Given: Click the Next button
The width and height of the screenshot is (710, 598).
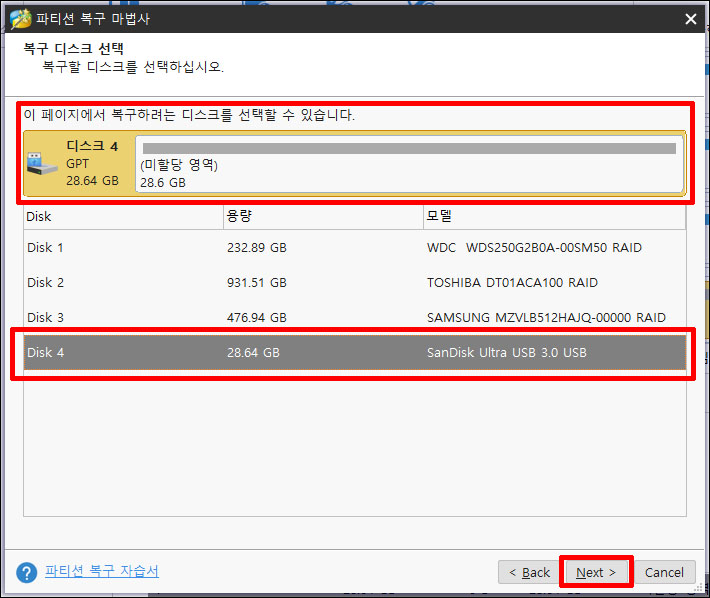Looking at the screenshot, I should [596, 573].
